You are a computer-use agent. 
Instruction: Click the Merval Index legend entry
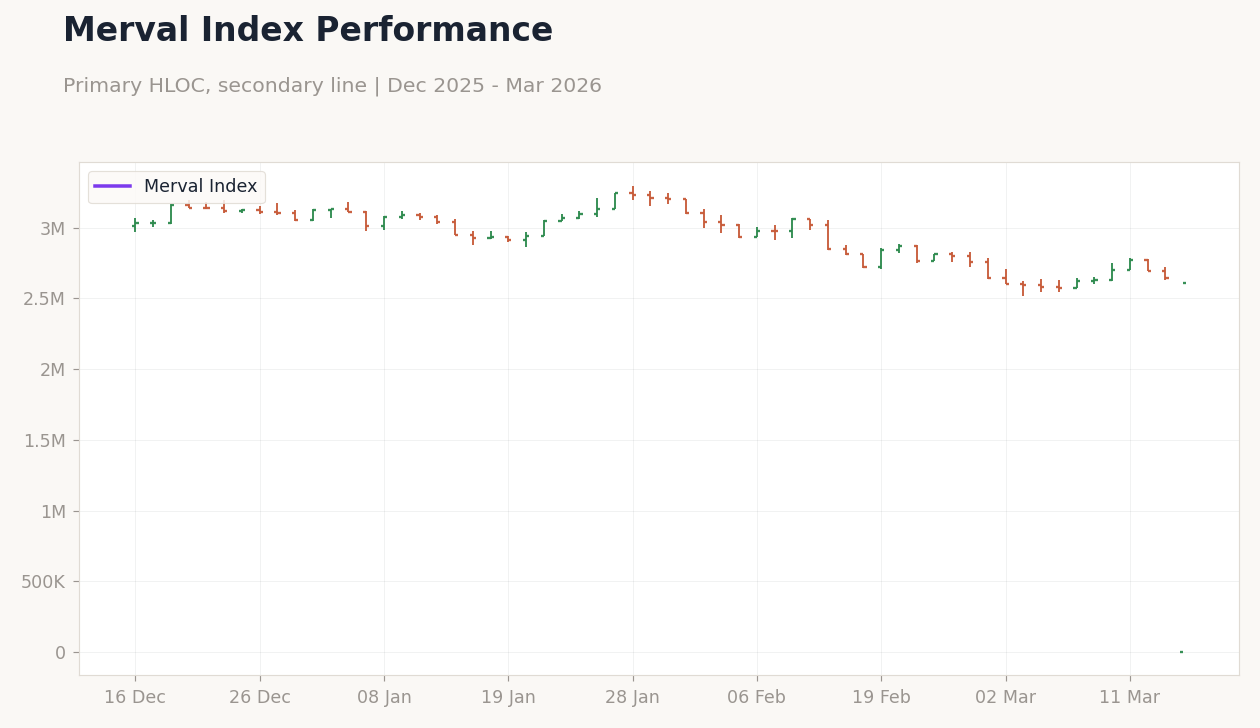pyautogui.click(x=176, y=187)
